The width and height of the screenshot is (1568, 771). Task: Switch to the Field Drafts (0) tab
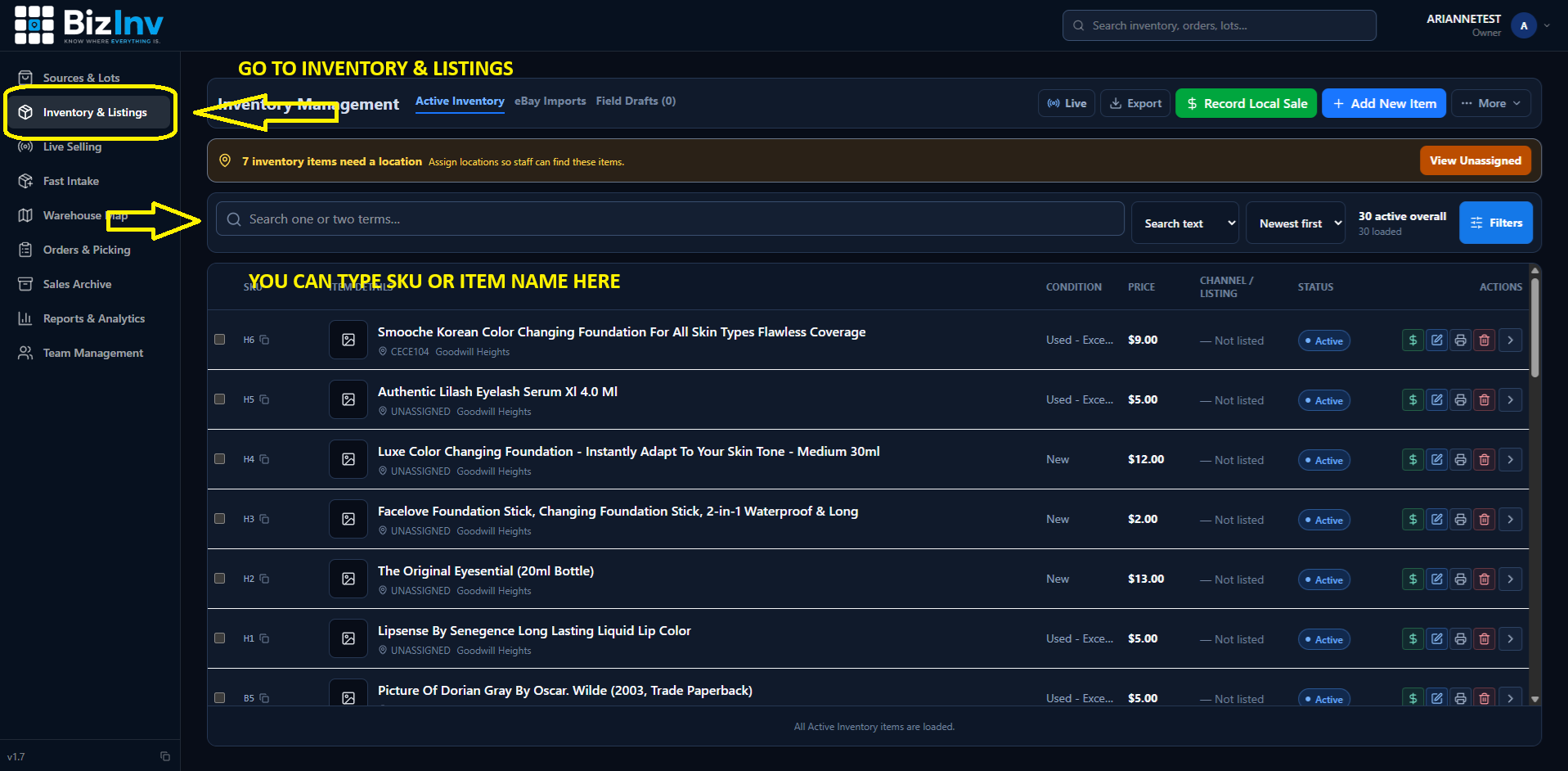pos(636,101)
